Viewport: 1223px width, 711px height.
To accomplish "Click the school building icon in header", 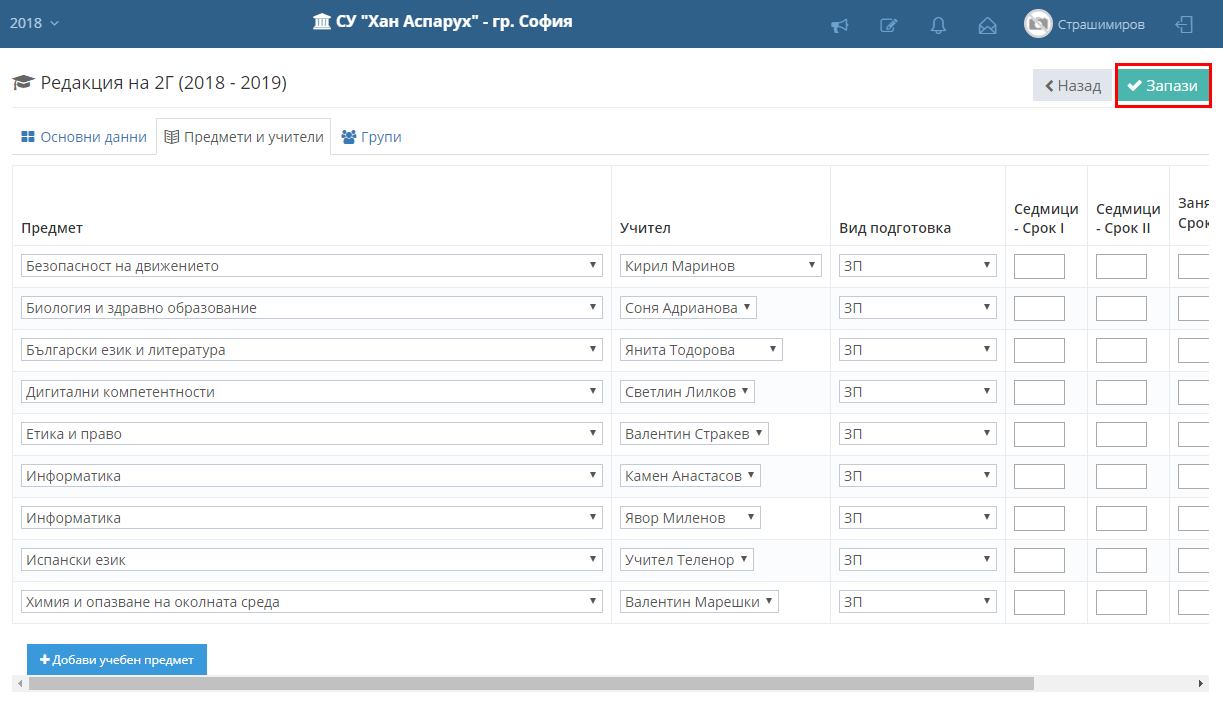I will pyautogui.click(x=322, y=22).
